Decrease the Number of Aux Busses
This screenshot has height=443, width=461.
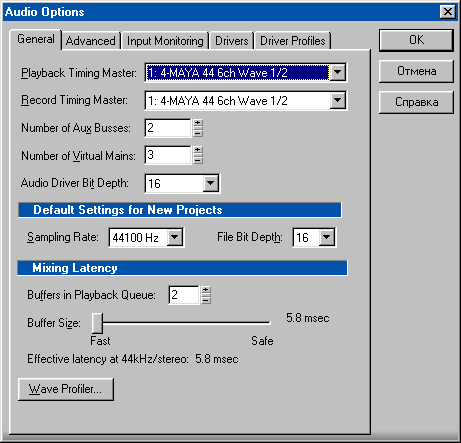[198, 133]
